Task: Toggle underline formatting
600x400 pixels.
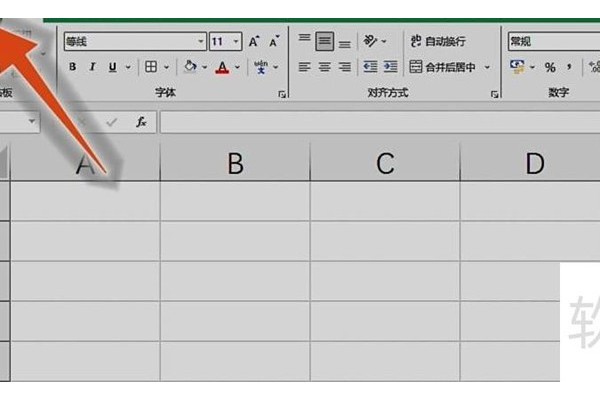Action: 112,67
